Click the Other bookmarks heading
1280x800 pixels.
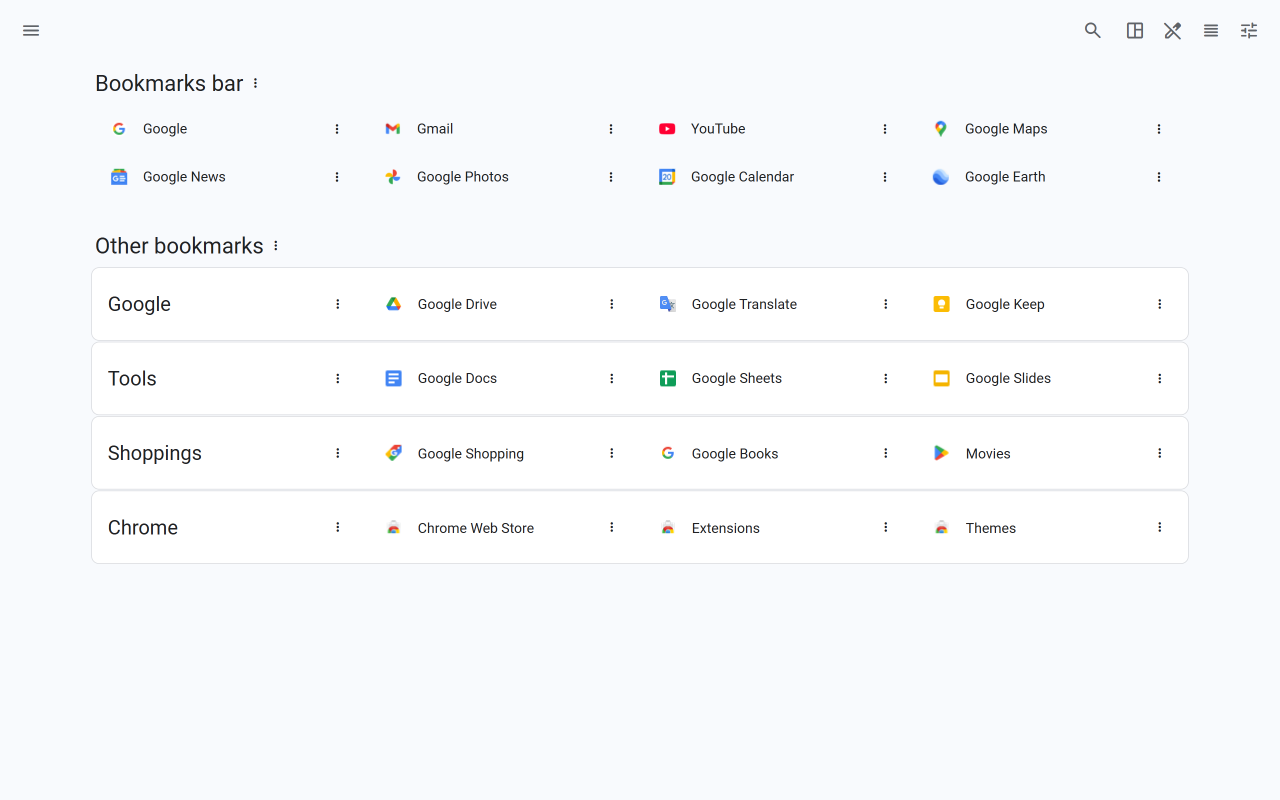179,246
